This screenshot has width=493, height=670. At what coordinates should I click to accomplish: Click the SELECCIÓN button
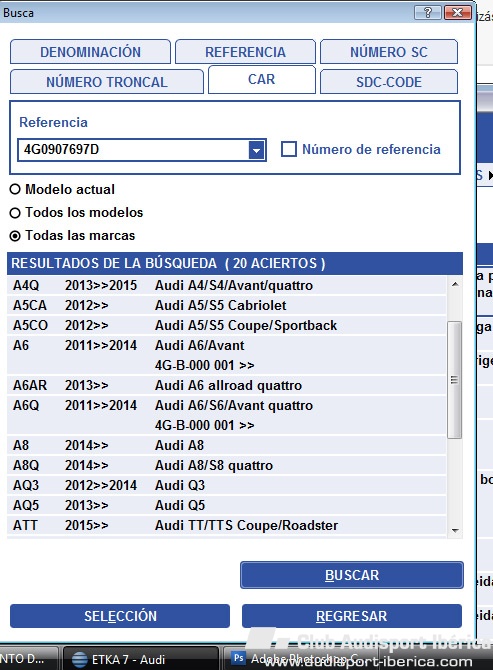120,616
